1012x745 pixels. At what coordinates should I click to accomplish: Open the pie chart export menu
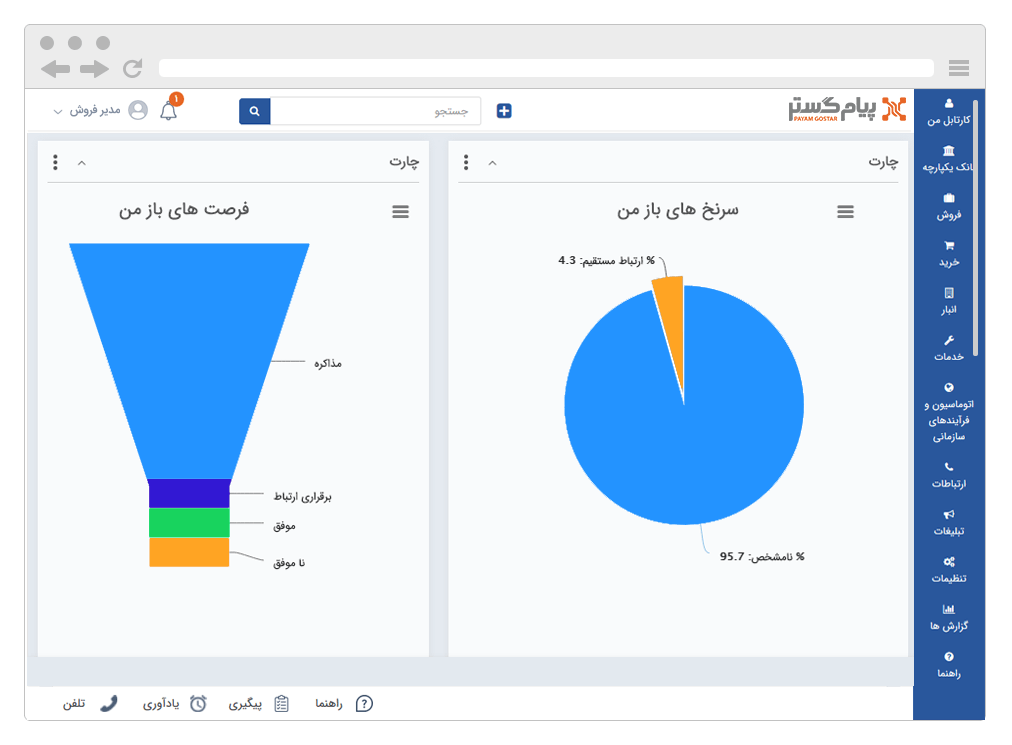coord(846,211)
